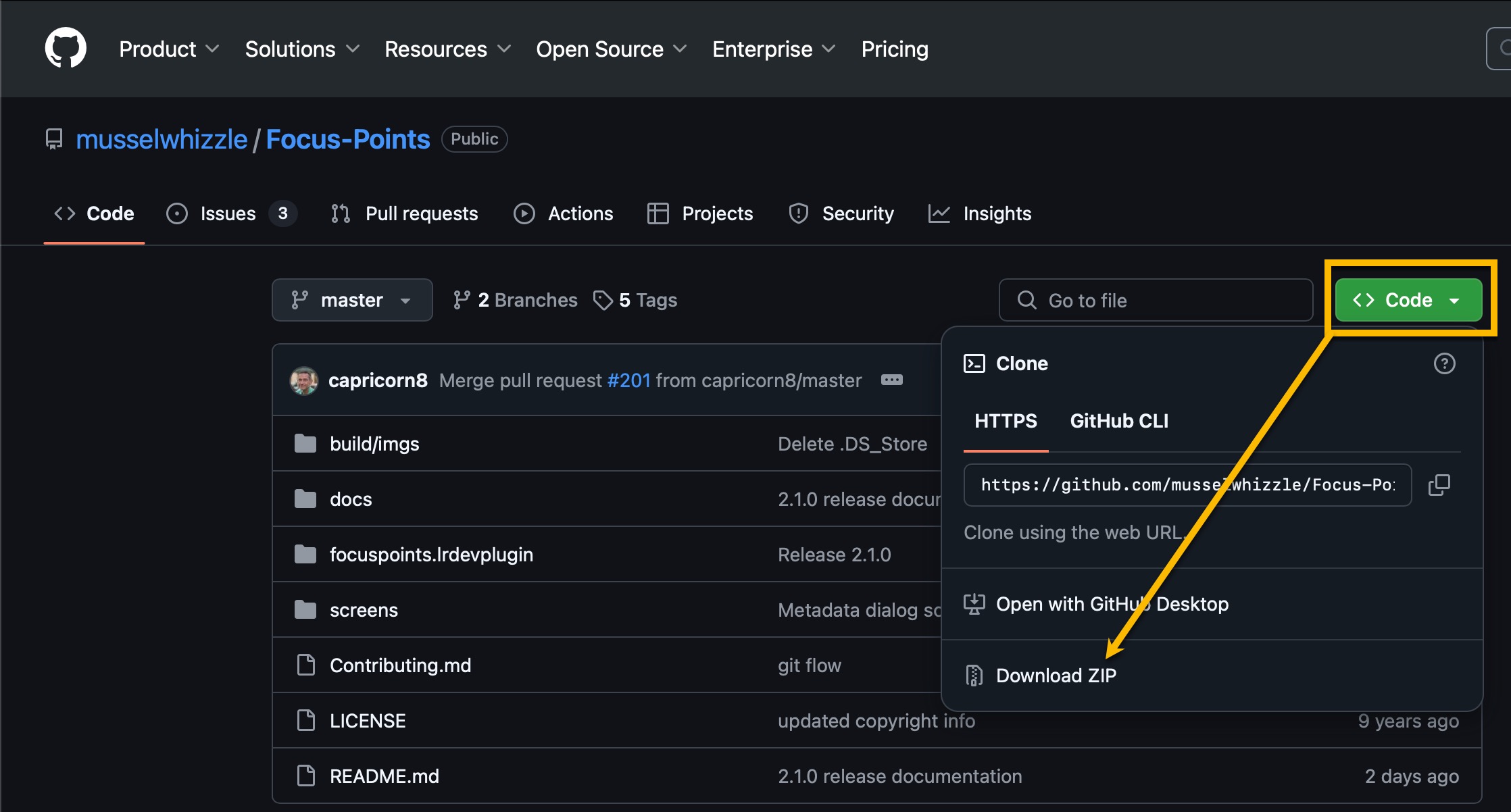
Task: Open capricorn8 commit author link
Action: pyautogui.click(x=378, y=380)
